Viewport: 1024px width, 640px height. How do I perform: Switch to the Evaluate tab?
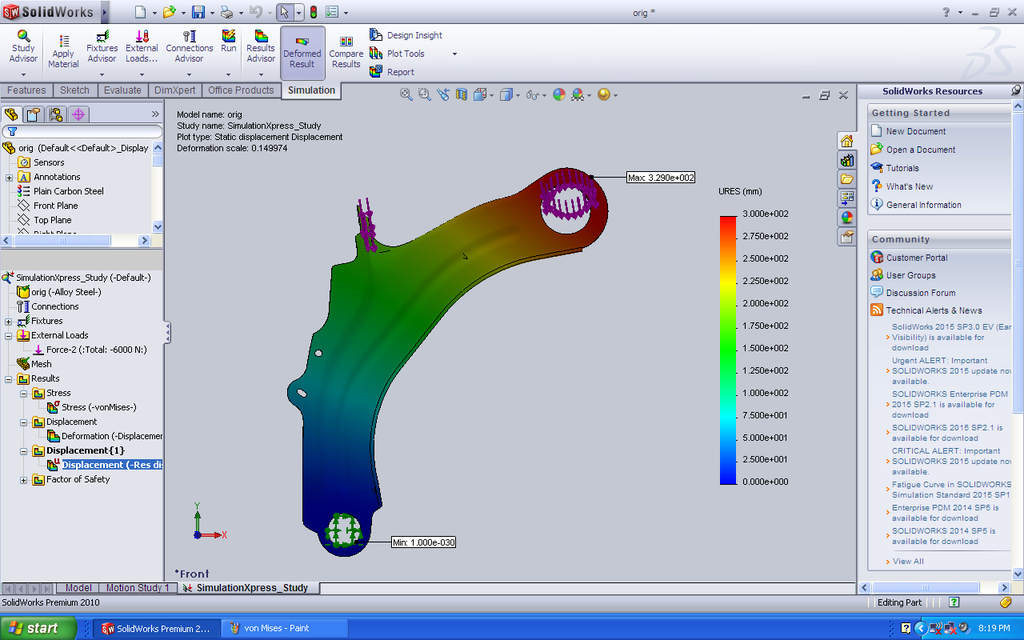click(122, 90)
